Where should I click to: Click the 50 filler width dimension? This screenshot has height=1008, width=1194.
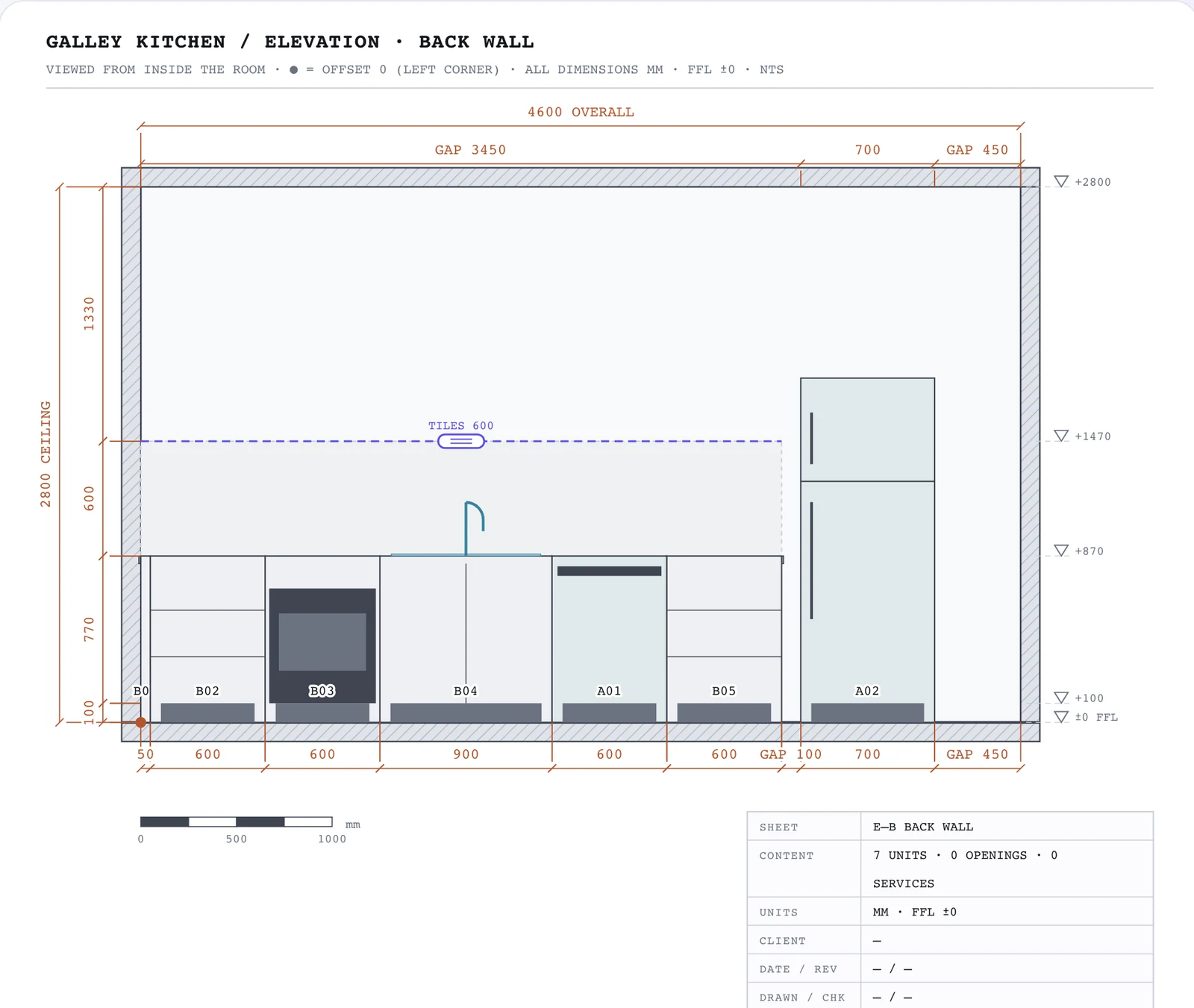[x=146, y=754]
